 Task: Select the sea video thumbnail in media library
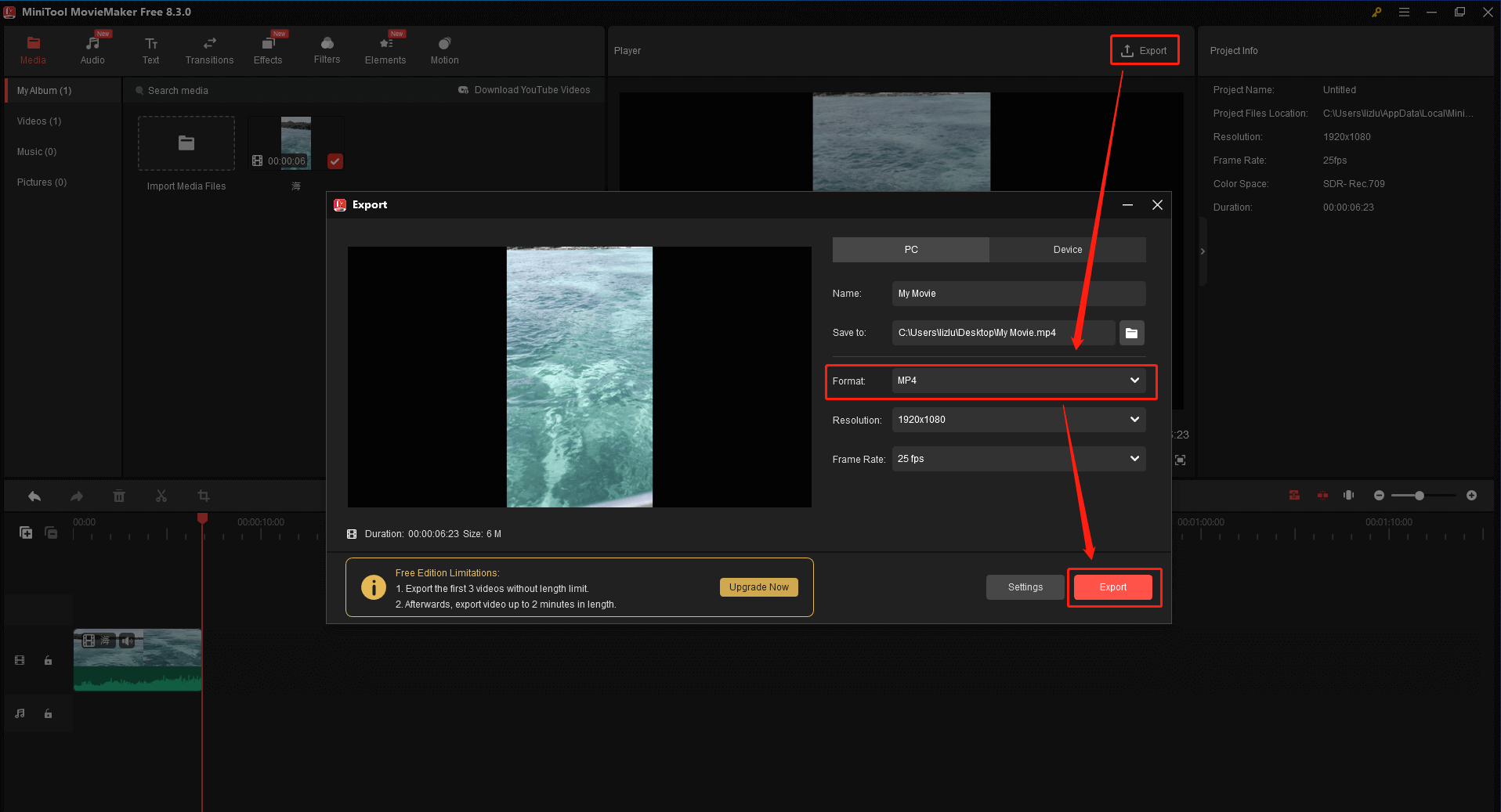(x=296, y=143)
